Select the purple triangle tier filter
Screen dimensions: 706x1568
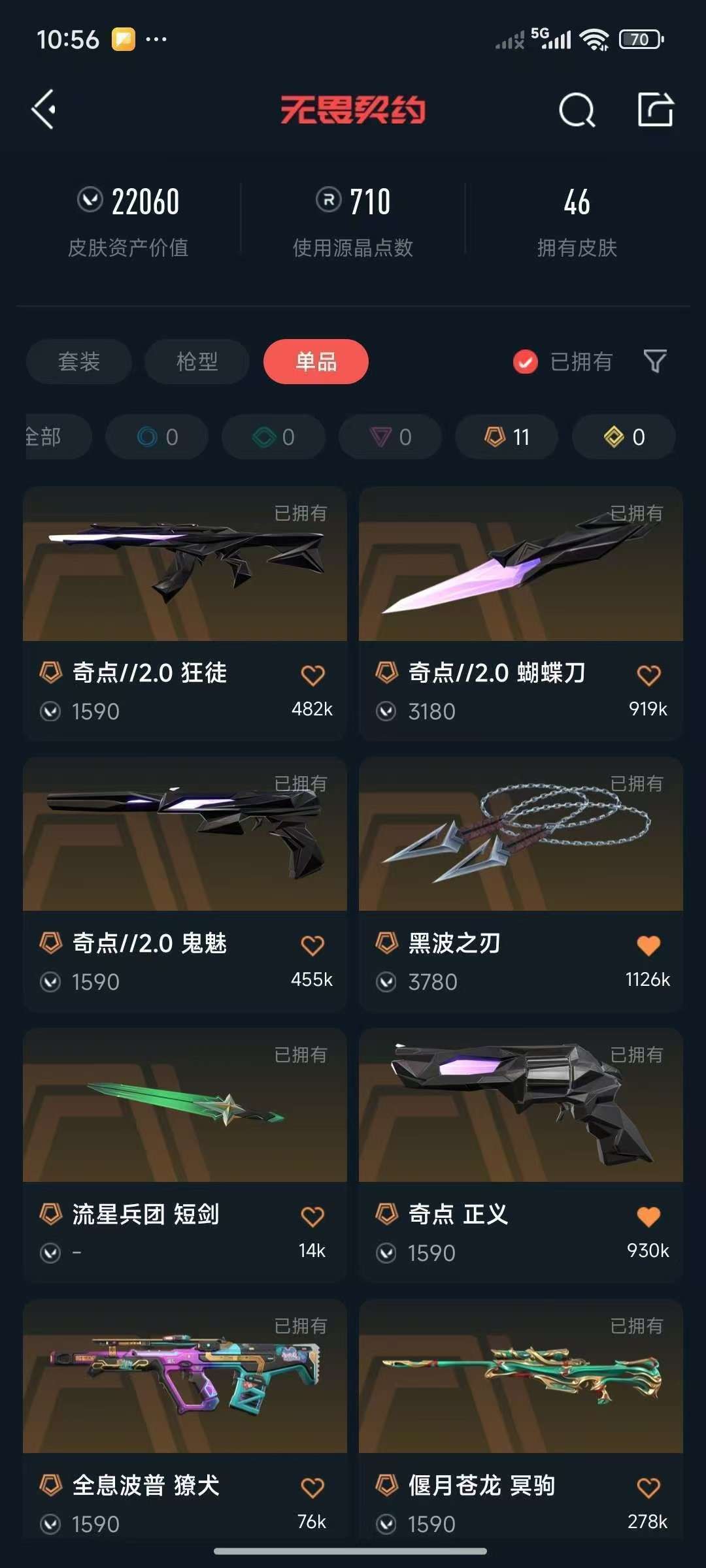(x=390, y=436)
